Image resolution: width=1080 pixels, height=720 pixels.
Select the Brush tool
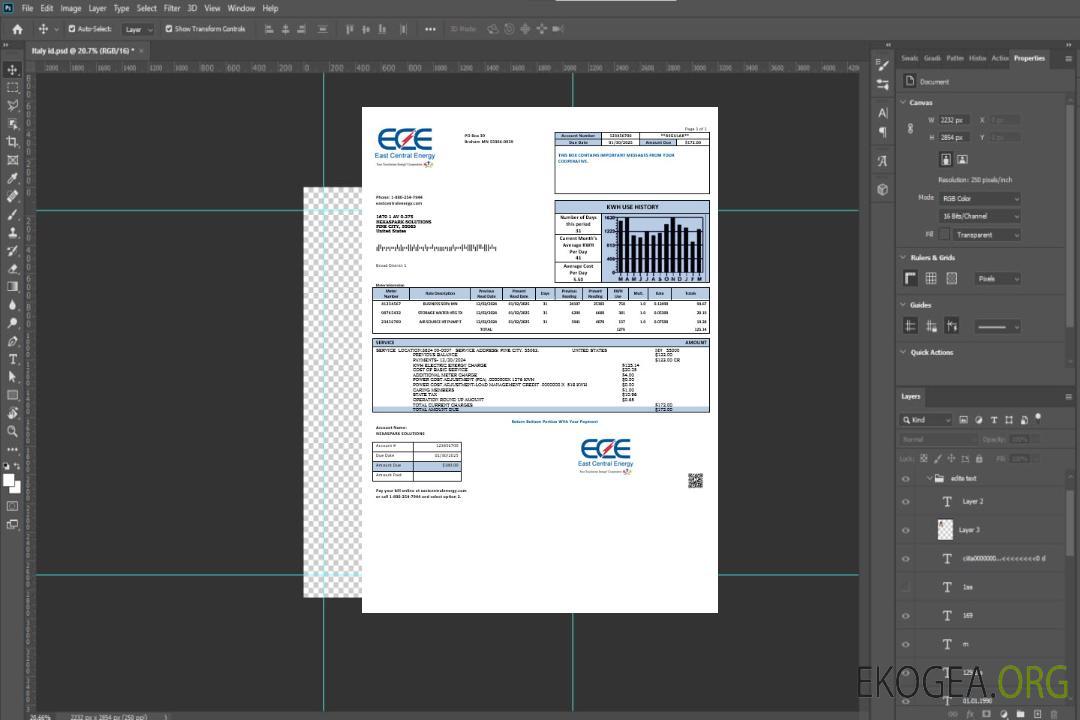[x=12, y=214]
